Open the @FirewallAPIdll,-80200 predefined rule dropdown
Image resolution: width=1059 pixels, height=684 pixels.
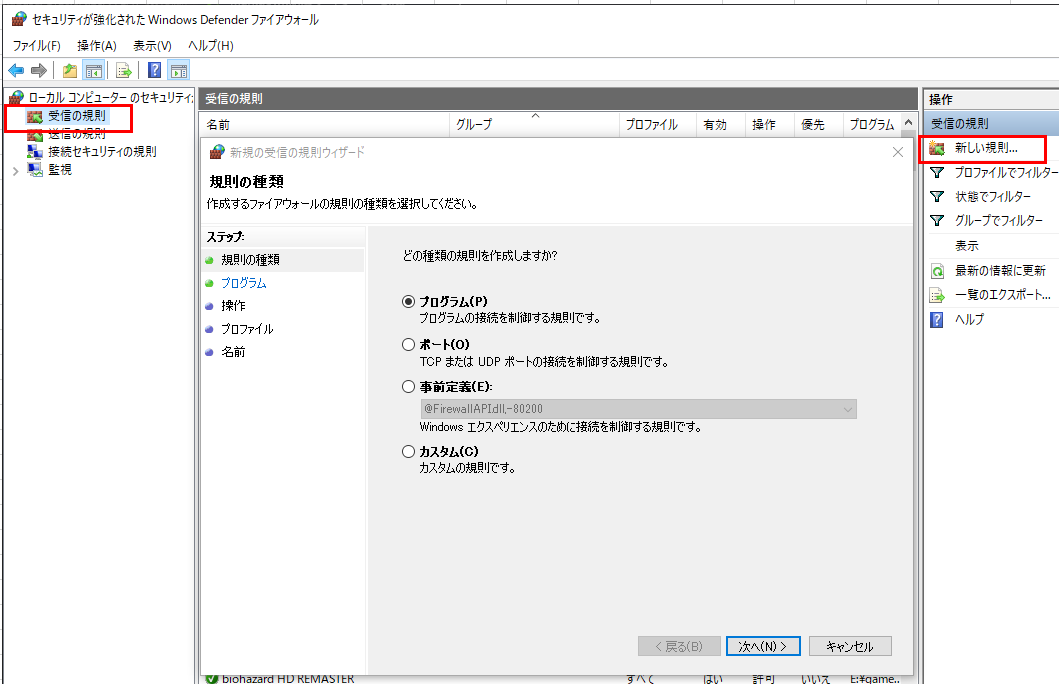[x=846, y=409]
